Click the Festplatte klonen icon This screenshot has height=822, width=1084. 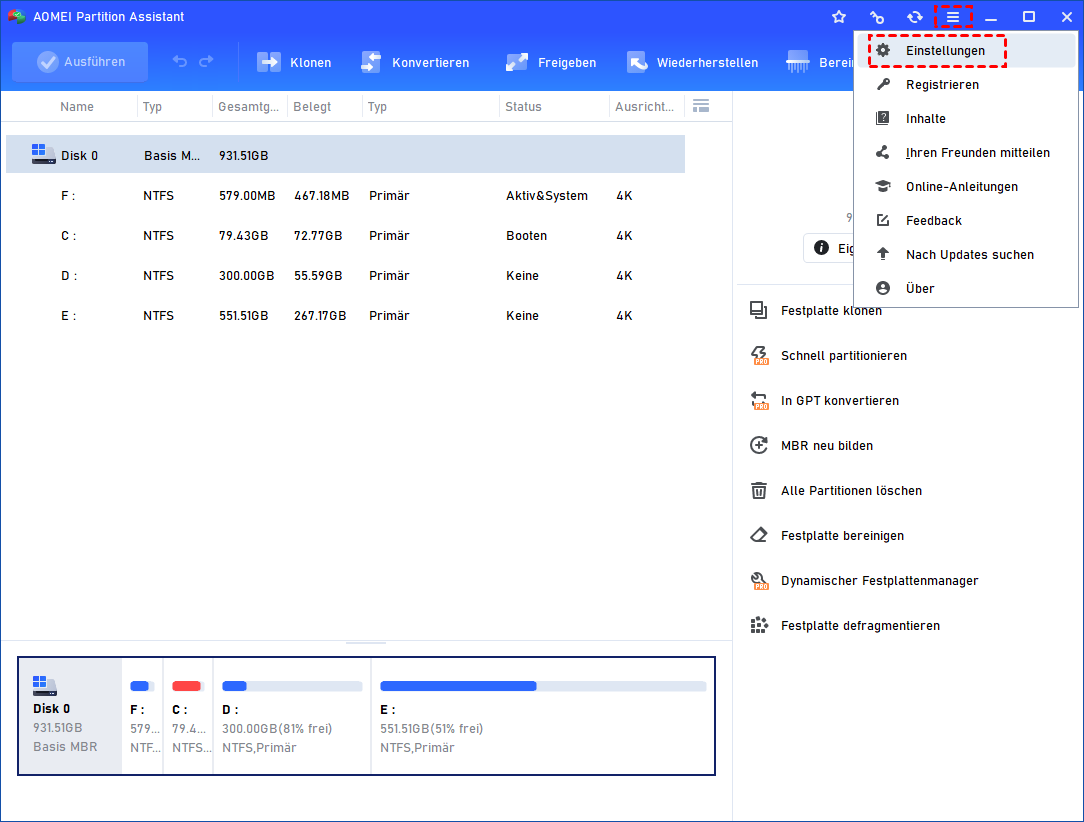point(758,310)
